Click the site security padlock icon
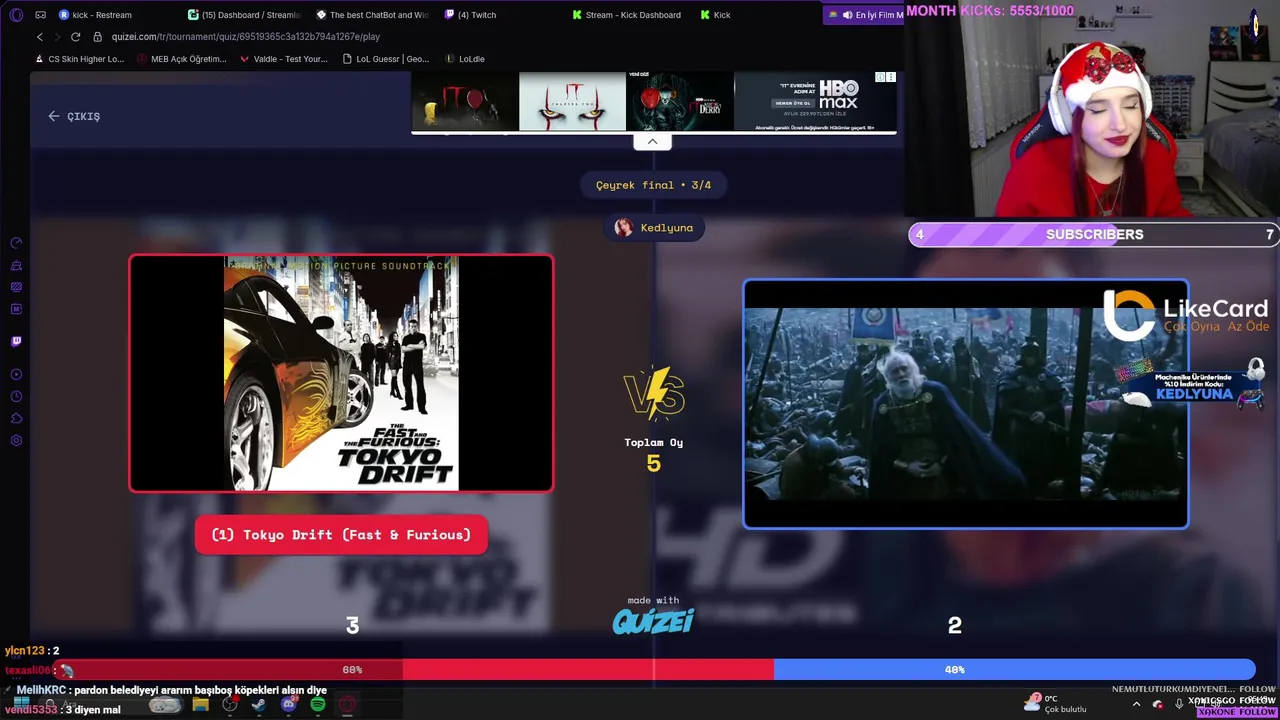Image resolution: width=1280 pixels, height=720 pixels. [x=97, y=37]
